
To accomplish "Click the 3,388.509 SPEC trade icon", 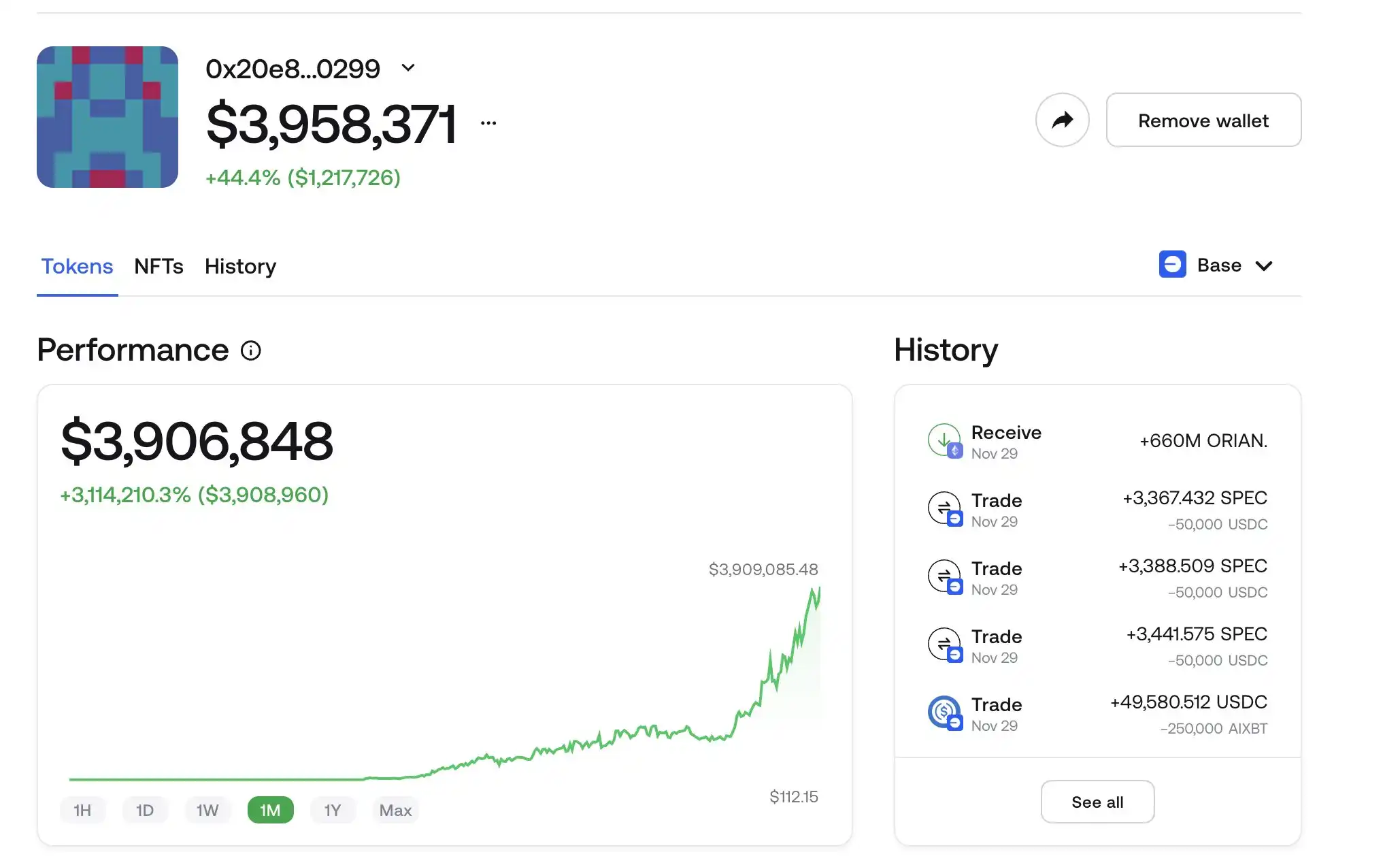I will (944, 576).
